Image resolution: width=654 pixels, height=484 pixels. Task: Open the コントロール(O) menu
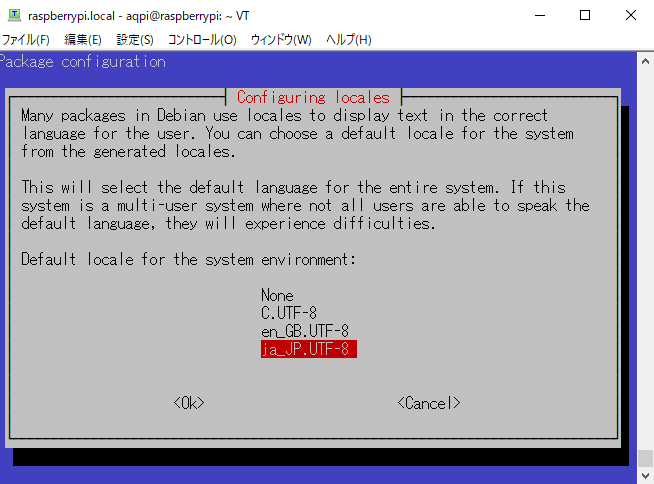tap(202, 40)
